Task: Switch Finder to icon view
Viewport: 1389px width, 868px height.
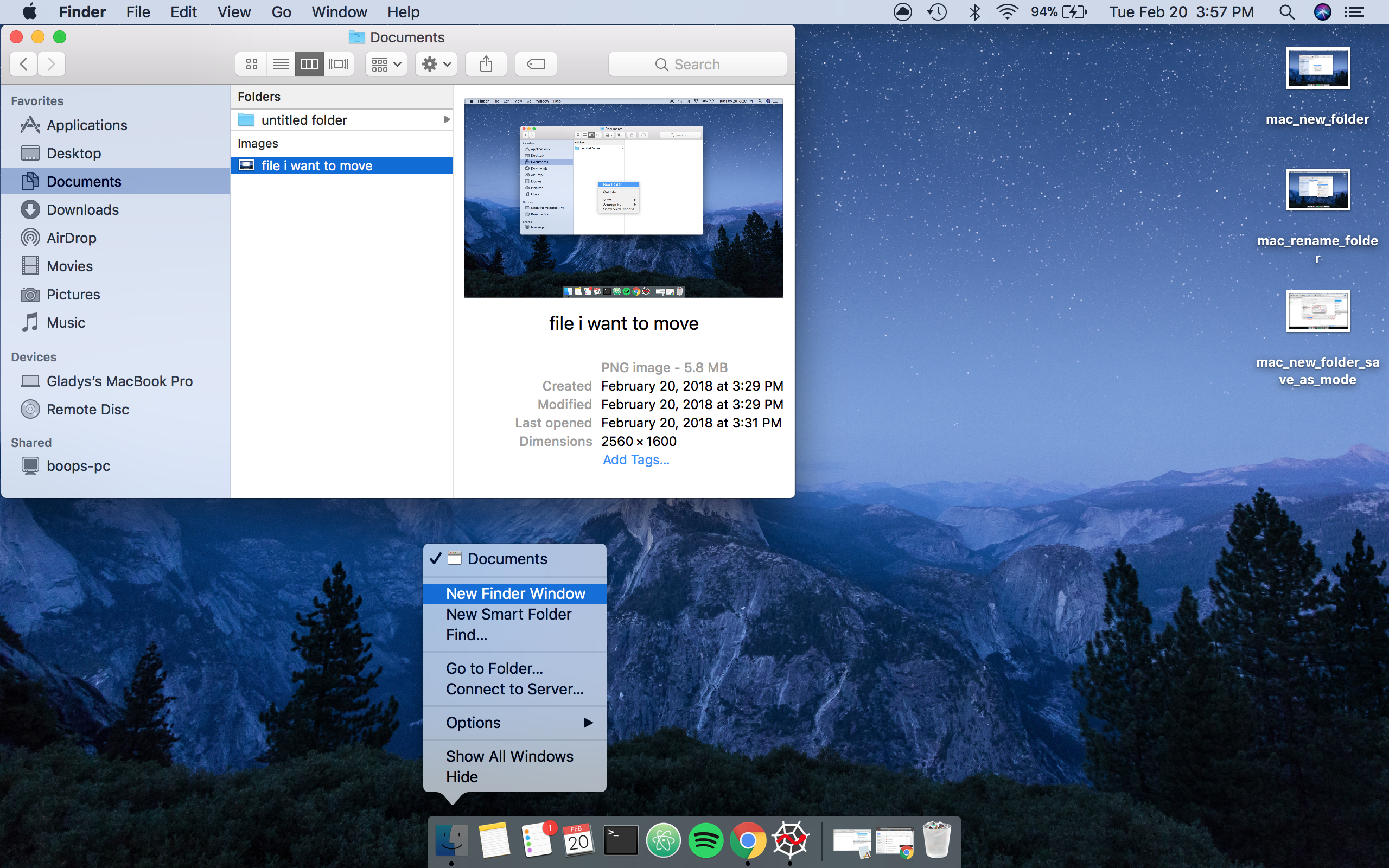Action: pos(251,65)
